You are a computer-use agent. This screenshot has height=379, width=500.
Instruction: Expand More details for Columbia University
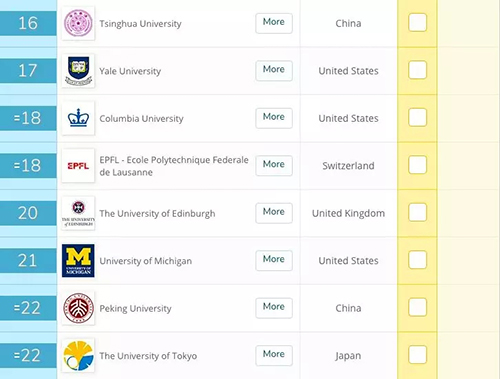coord(274,118)
